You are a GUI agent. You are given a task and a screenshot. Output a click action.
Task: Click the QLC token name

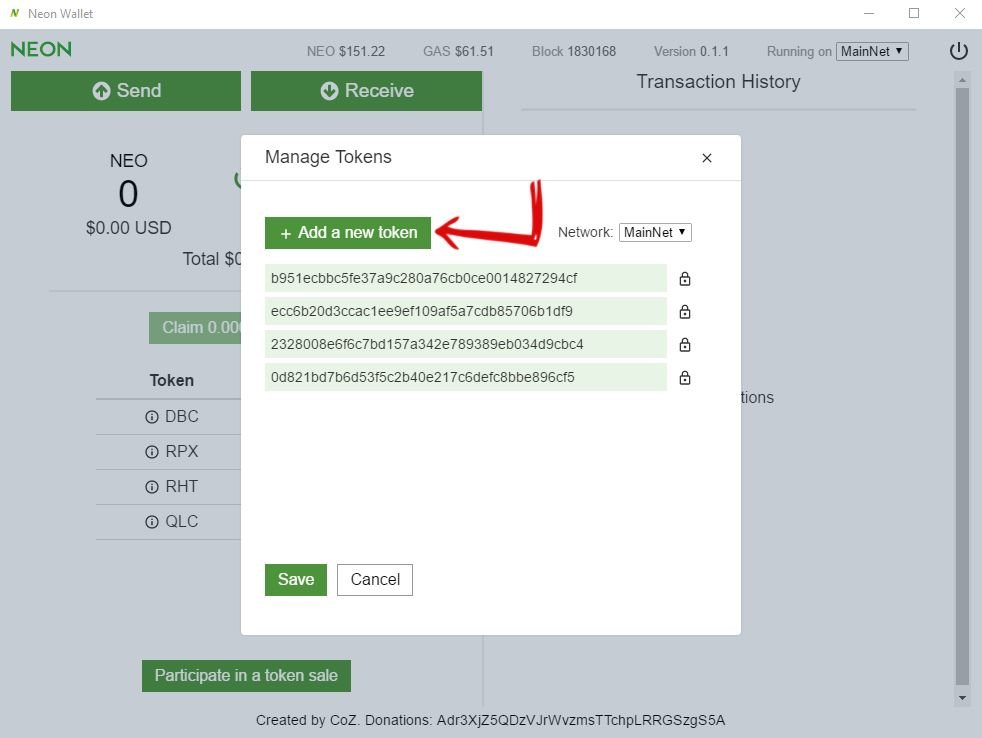182,521
